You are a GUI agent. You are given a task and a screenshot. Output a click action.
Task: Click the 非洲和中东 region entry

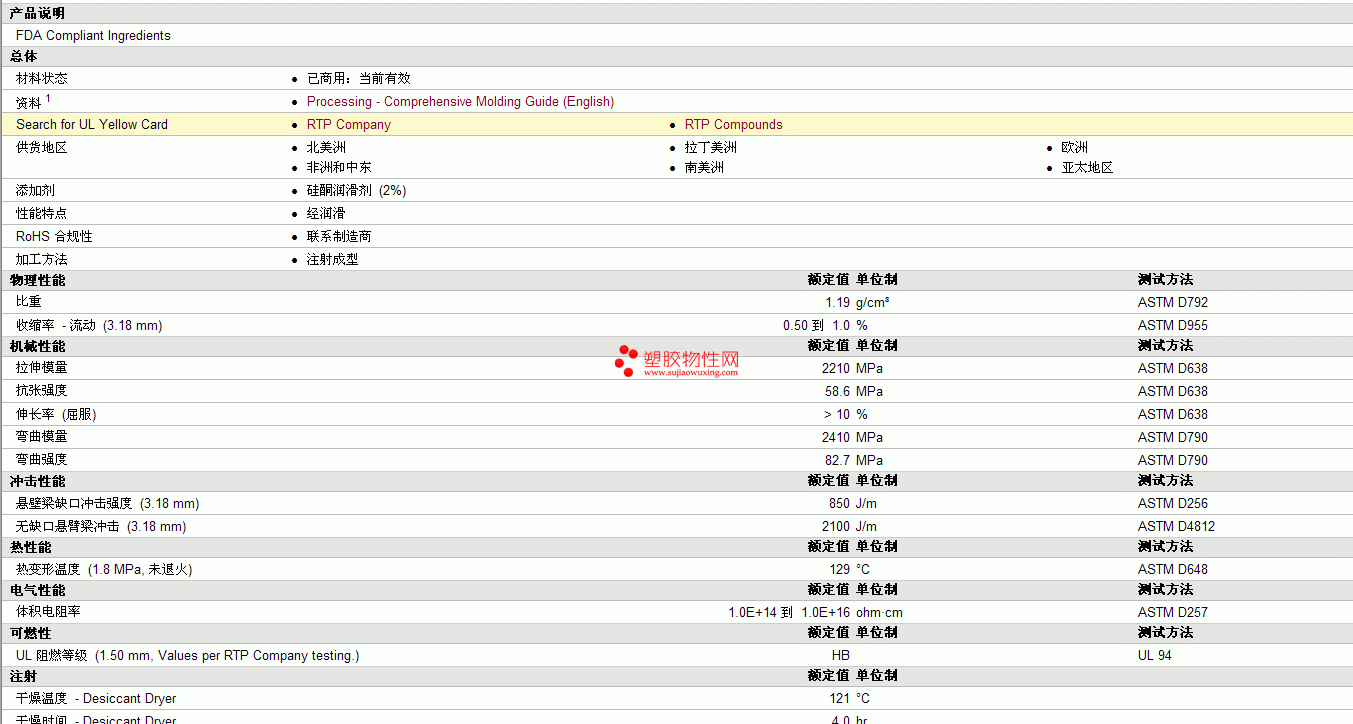click(x=339, y=168)
